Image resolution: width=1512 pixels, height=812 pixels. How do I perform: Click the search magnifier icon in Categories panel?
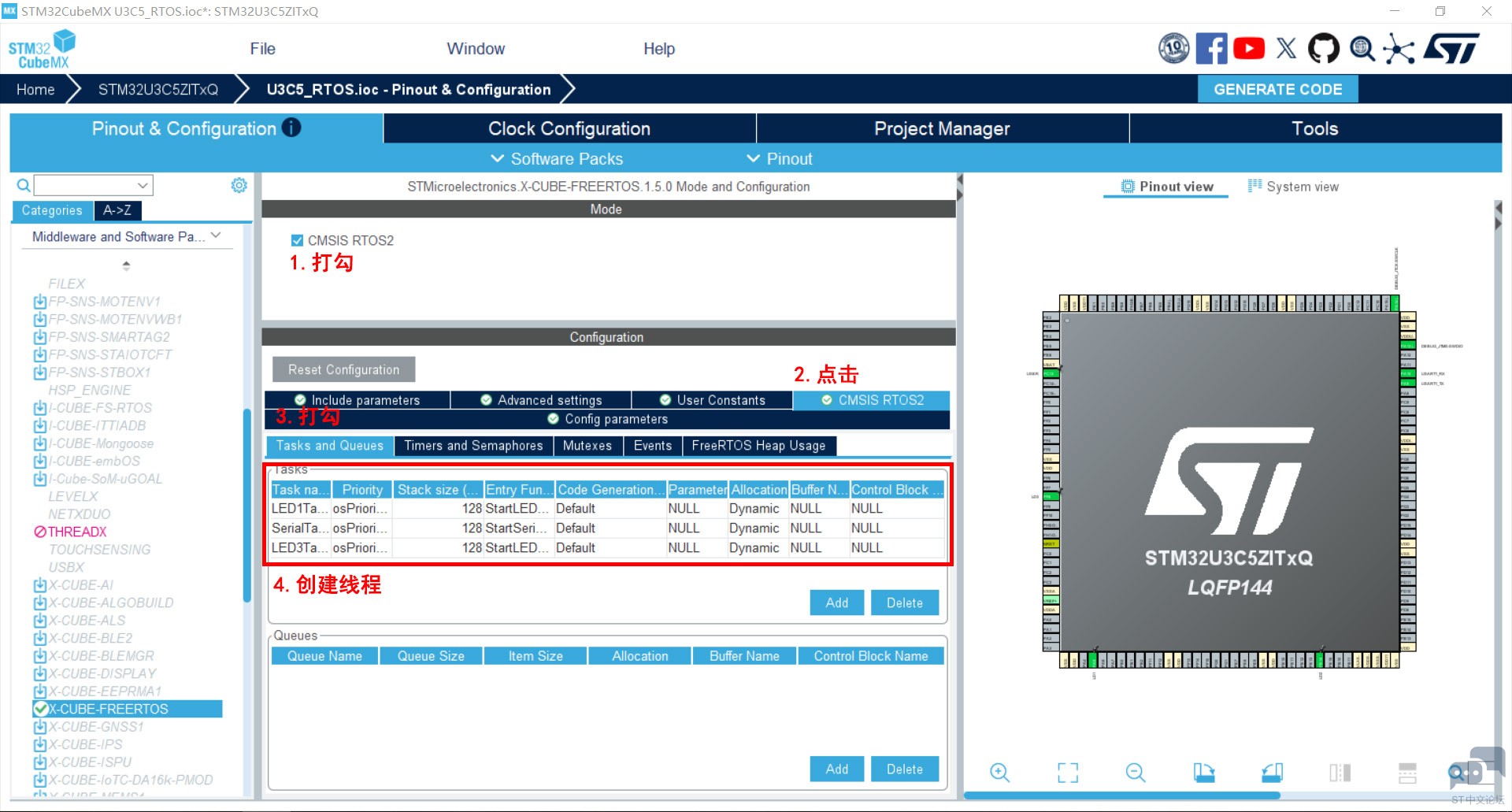point(24,186)
